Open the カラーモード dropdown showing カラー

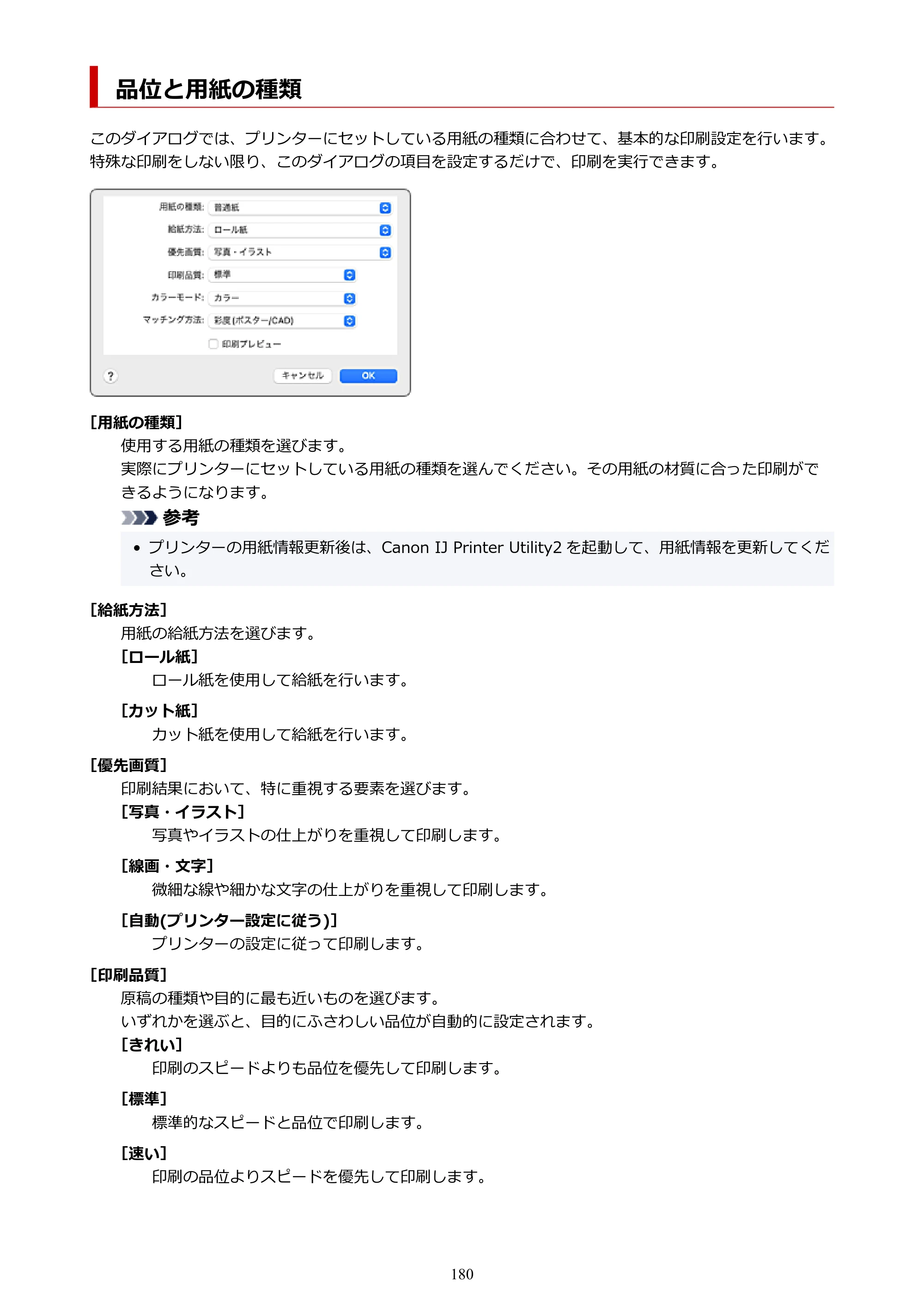pyautogui.click(x=282, y=298)
